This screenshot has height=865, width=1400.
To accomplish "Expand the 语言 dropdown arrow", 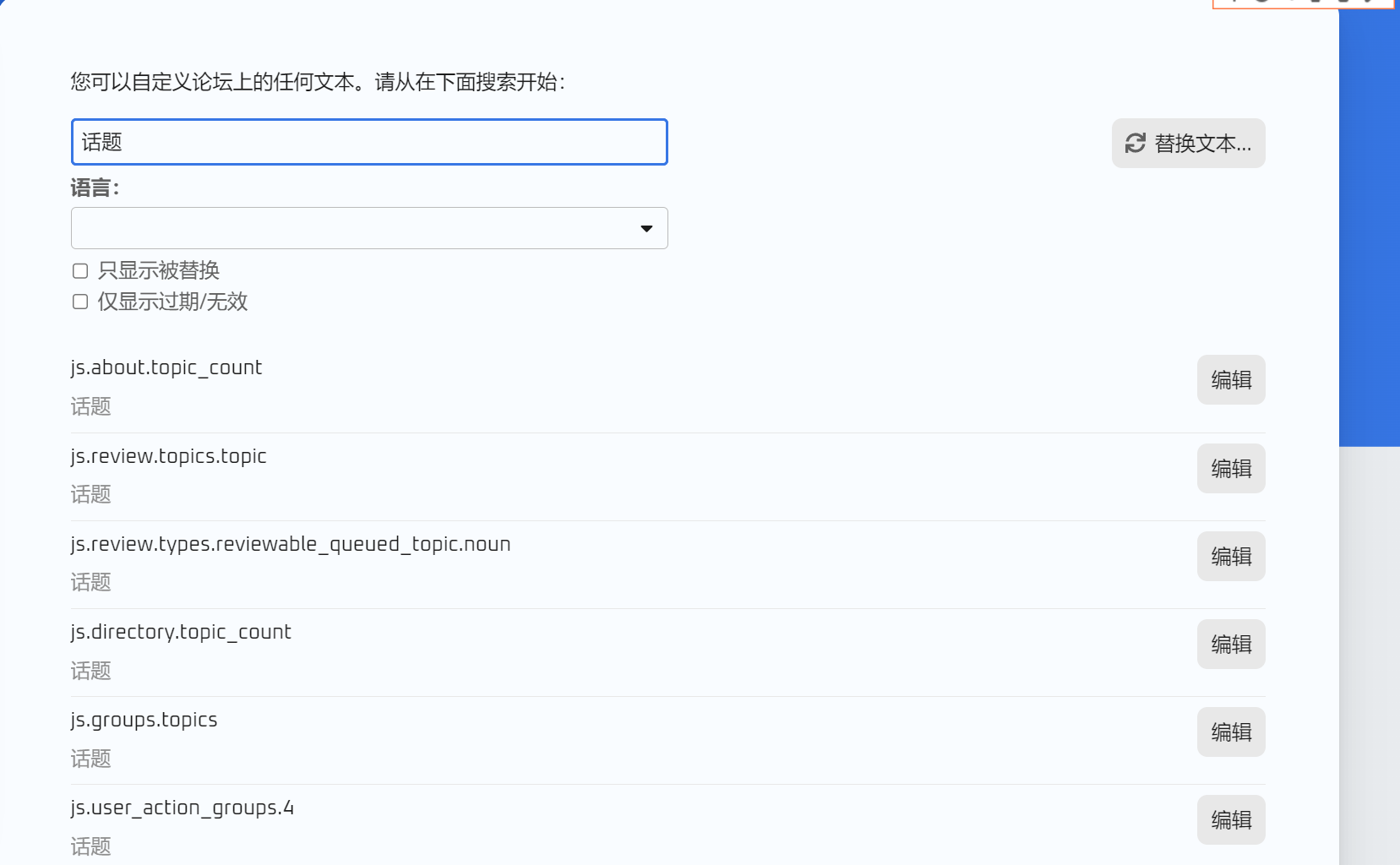I will click(x=646, y=229).
